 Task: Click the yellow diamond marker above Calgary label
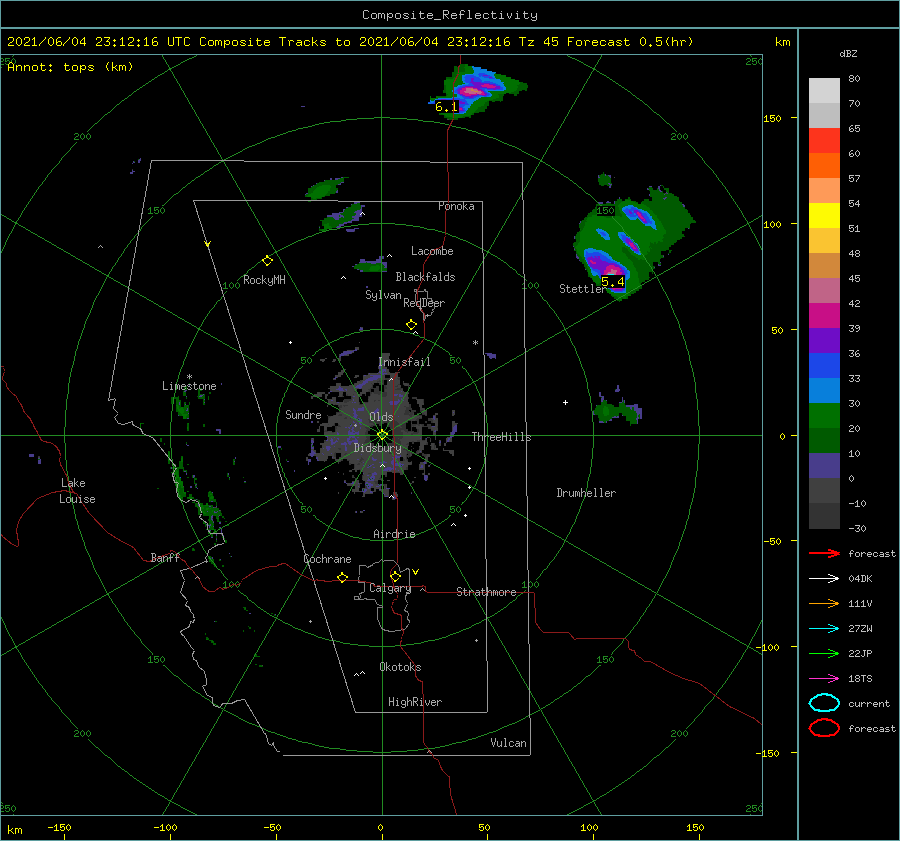coord(395,576)
